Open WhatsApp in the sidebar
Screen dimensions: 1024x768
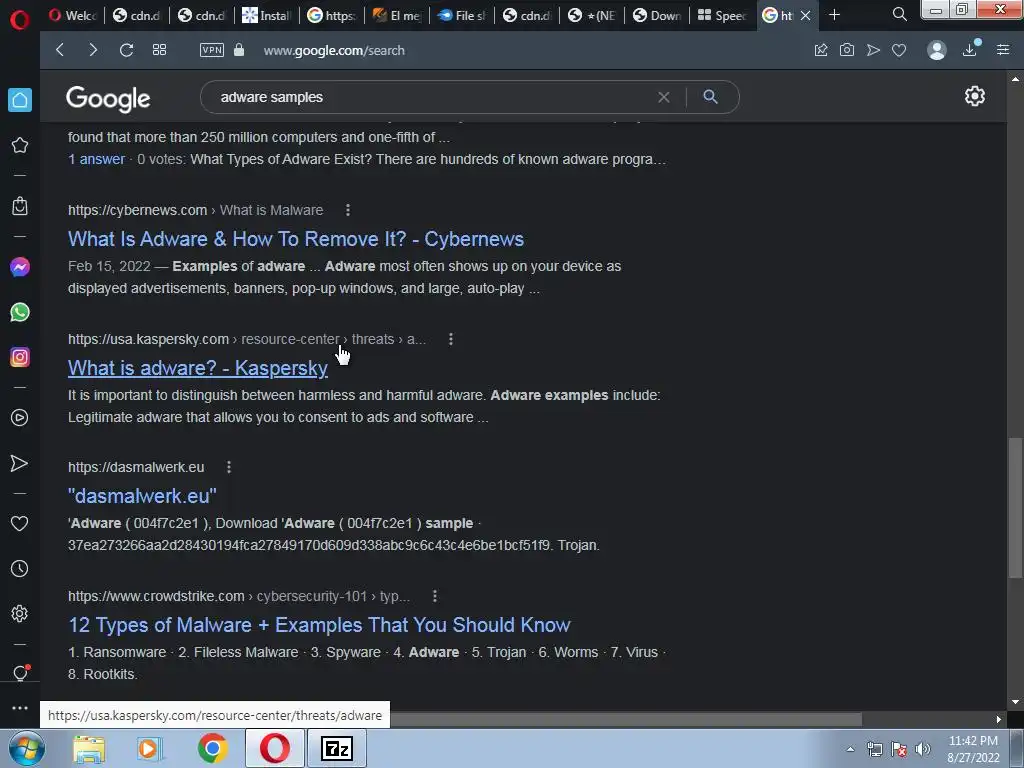click(20, 312)
